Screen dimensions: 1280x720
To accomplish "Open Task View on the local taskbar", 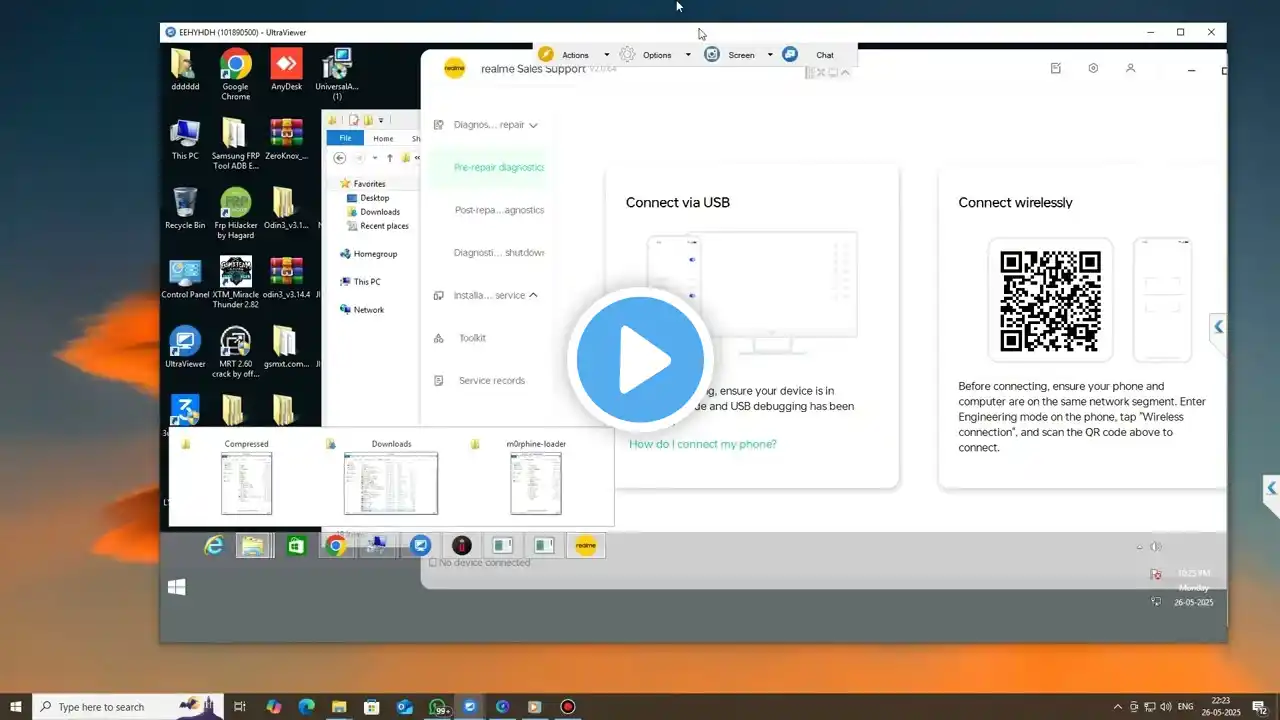I will (240, 706).
